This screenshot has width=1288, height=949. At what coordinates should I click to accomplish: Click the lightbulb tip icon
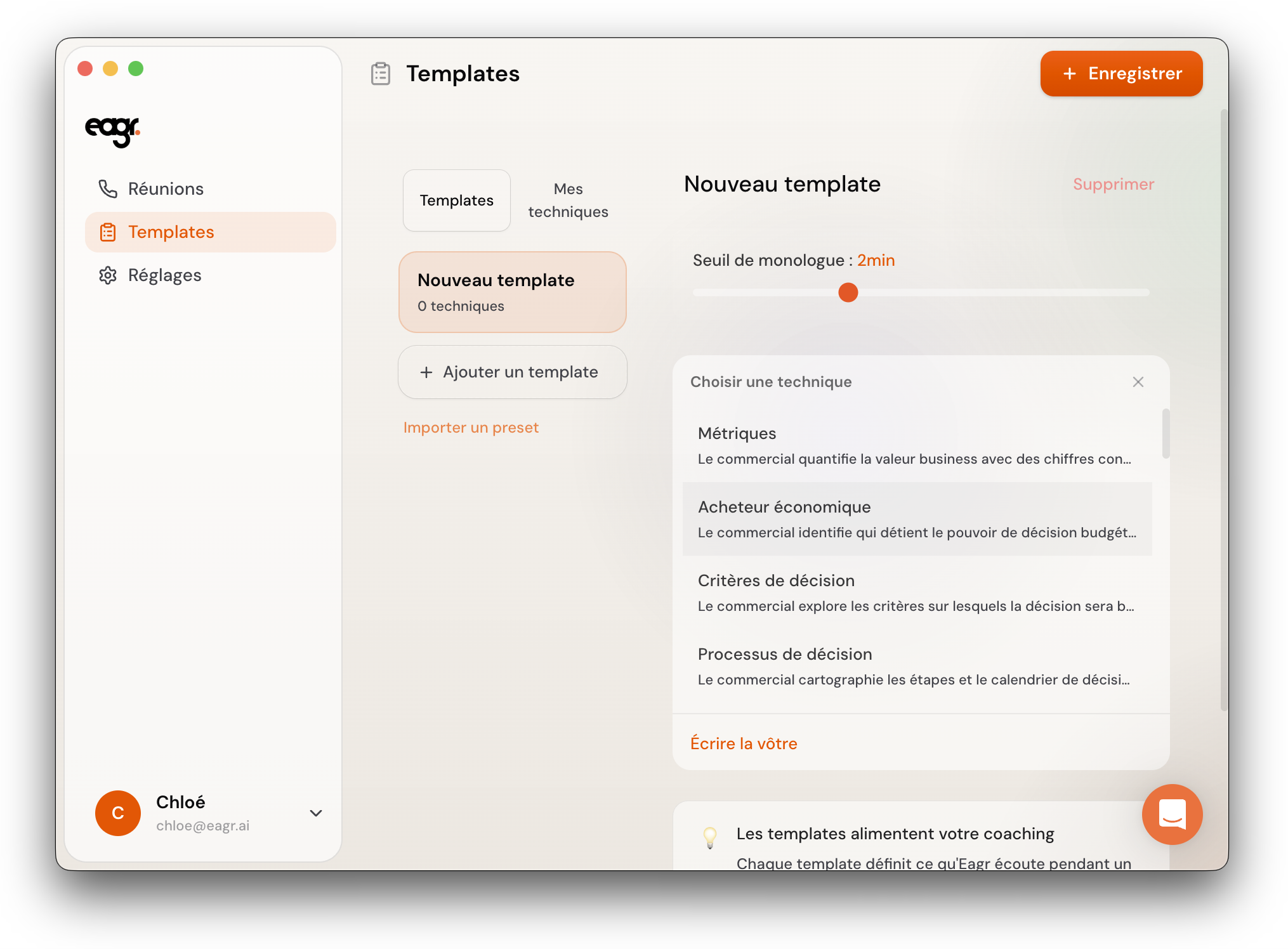pyautogui.click(x=710, y=837)
